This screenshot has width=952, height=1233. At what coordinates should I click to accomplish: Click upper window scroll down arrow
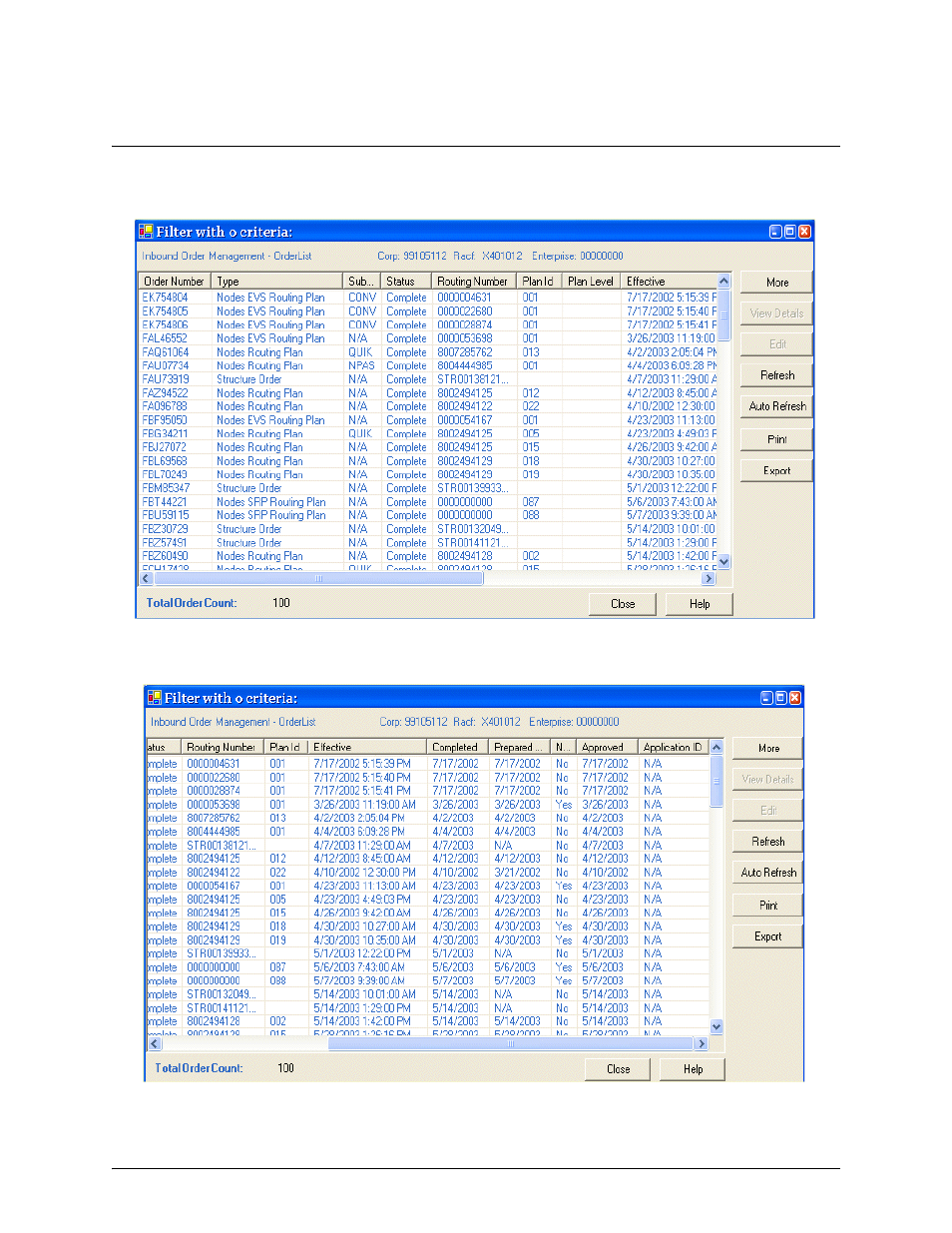pos(724,562)
